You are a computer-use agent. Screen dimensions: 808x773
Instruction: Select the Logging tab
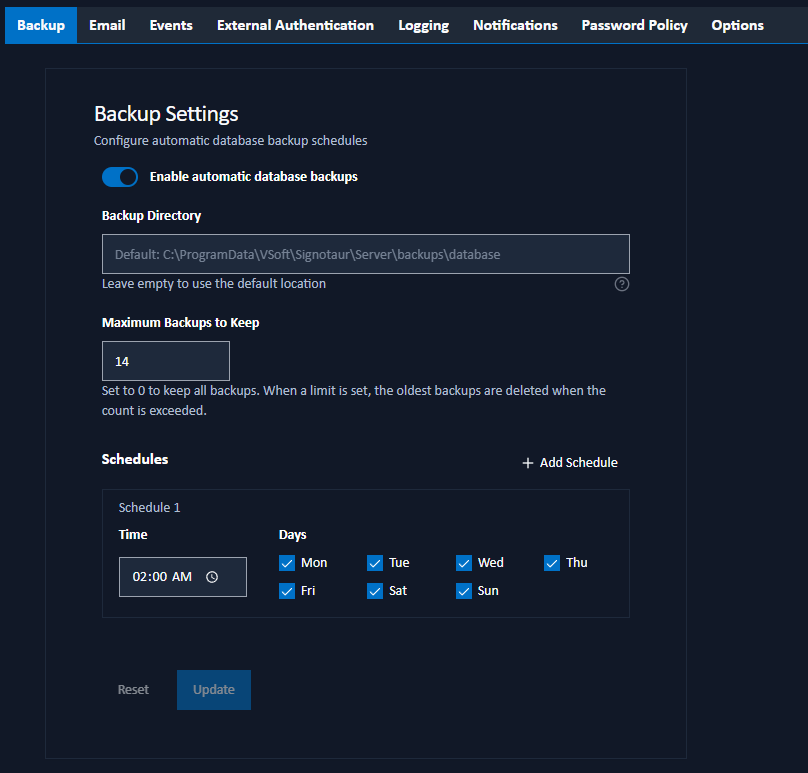(423, 25)
